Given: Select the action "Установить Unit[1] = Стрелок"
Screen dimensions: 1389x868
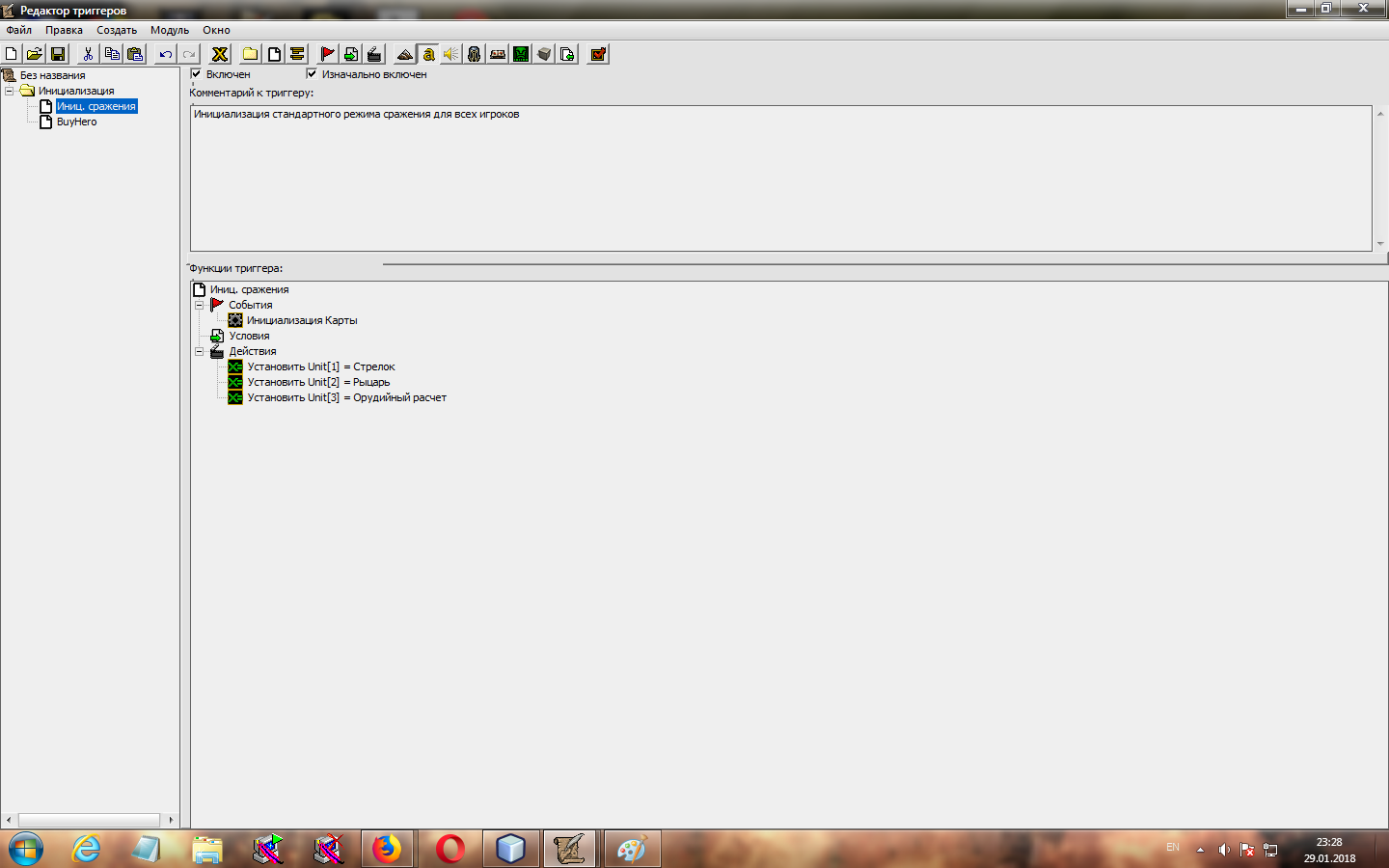Looking at the screenshot, I should (x=321, y=366).
